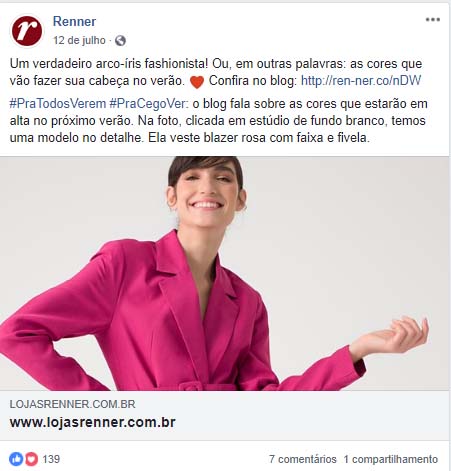Open the three-dot post options menu
The height and width of the screenshot is (471, 451).
tap(433, 20)
